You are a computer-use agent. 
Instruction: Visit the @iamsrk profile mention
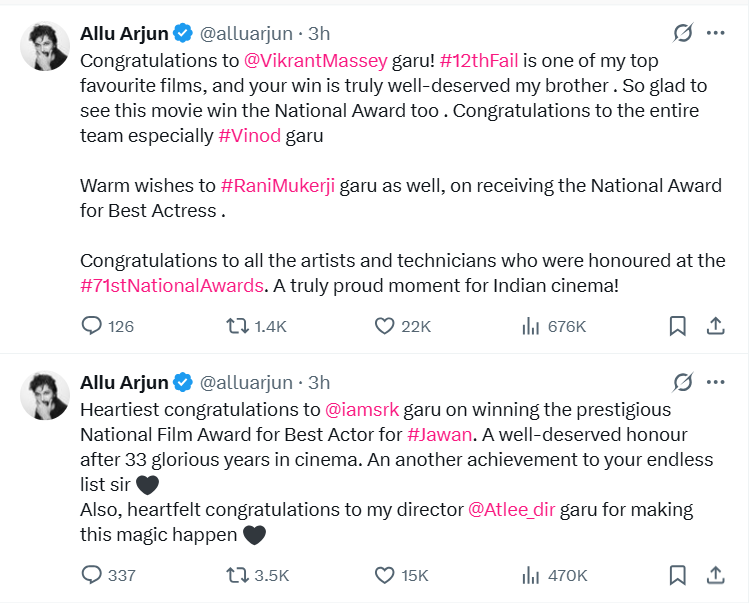pyautogui.click(x=365, y=410)
